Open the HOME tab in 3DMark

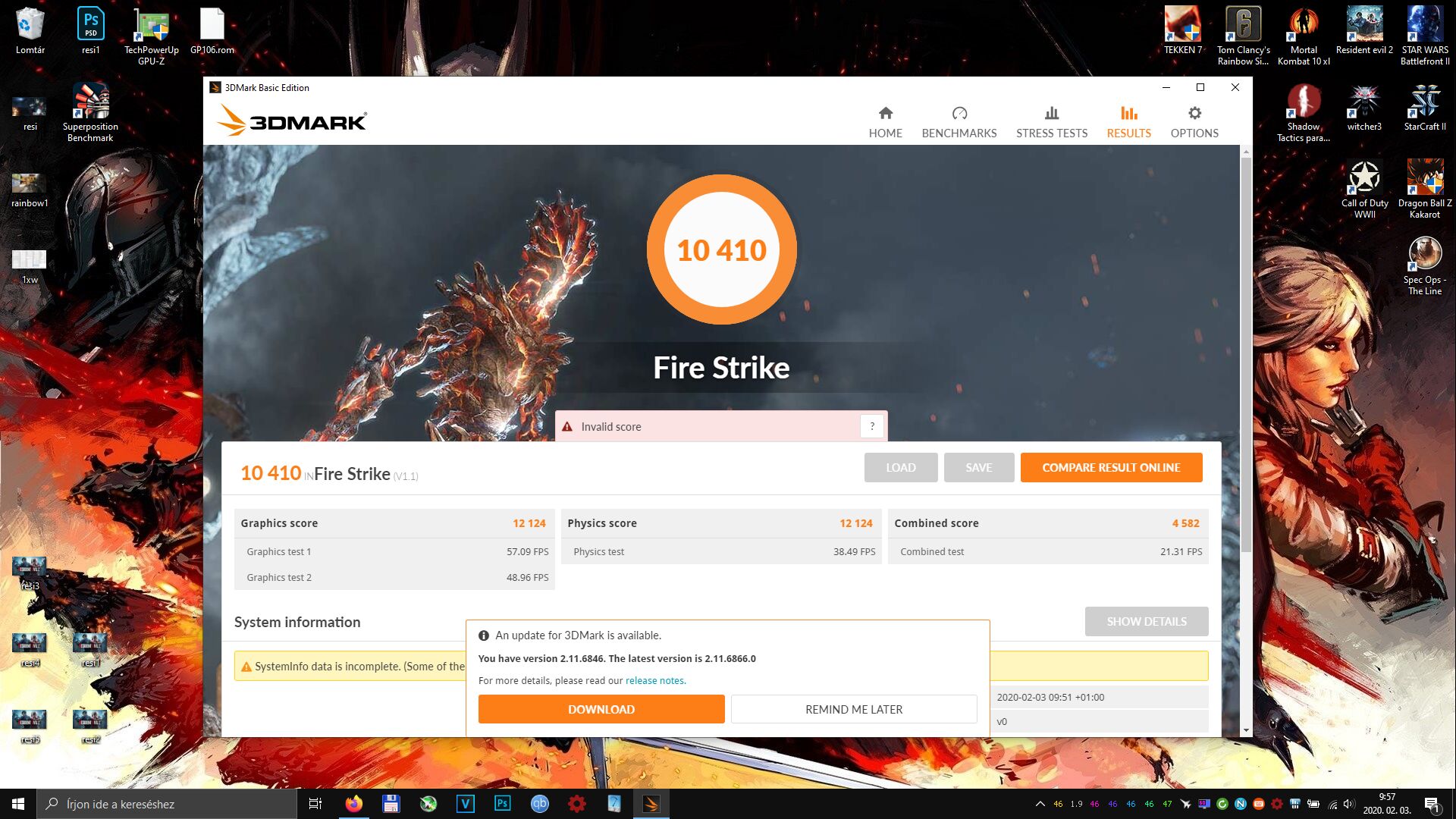[885, 122]
